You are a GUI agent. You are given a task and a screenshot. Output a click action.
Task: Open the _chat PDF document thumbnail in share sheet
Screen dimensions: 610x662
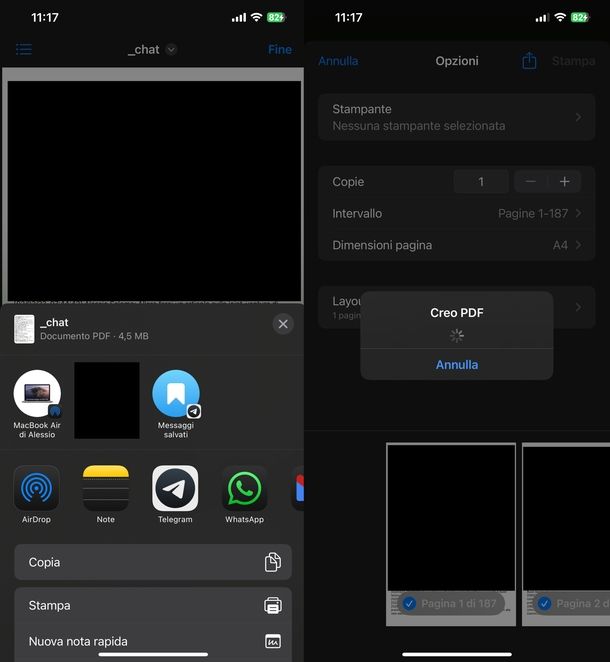point(24,329)
